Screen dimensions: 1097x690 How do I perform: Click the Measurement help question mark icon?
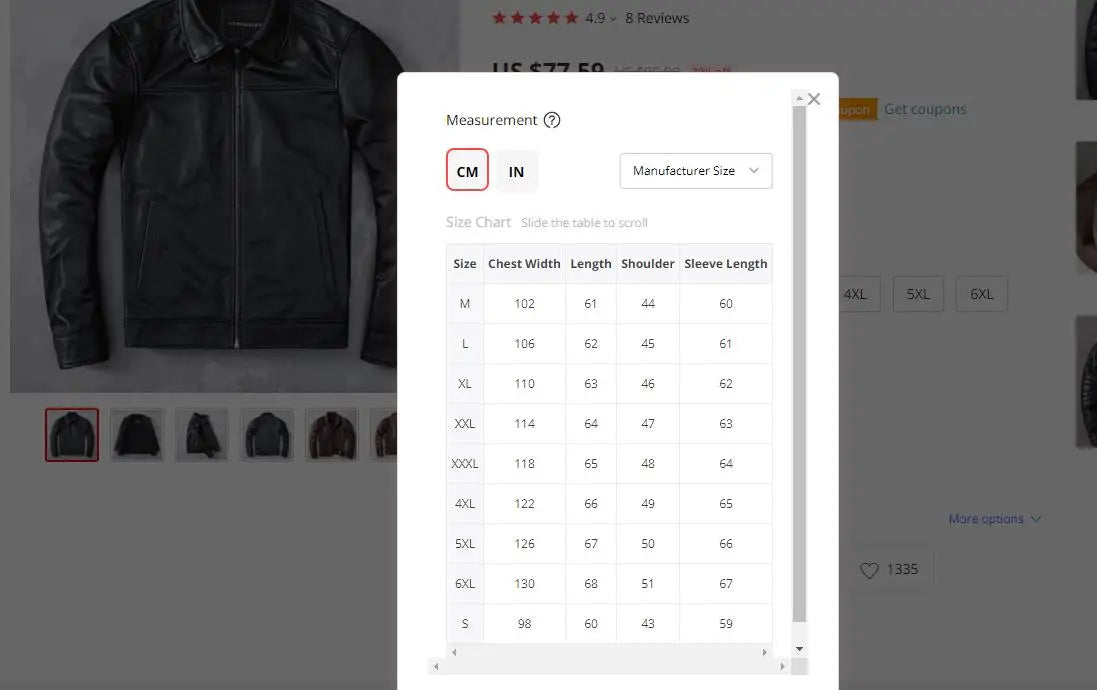pyautogui.click(x=552, y=120)
